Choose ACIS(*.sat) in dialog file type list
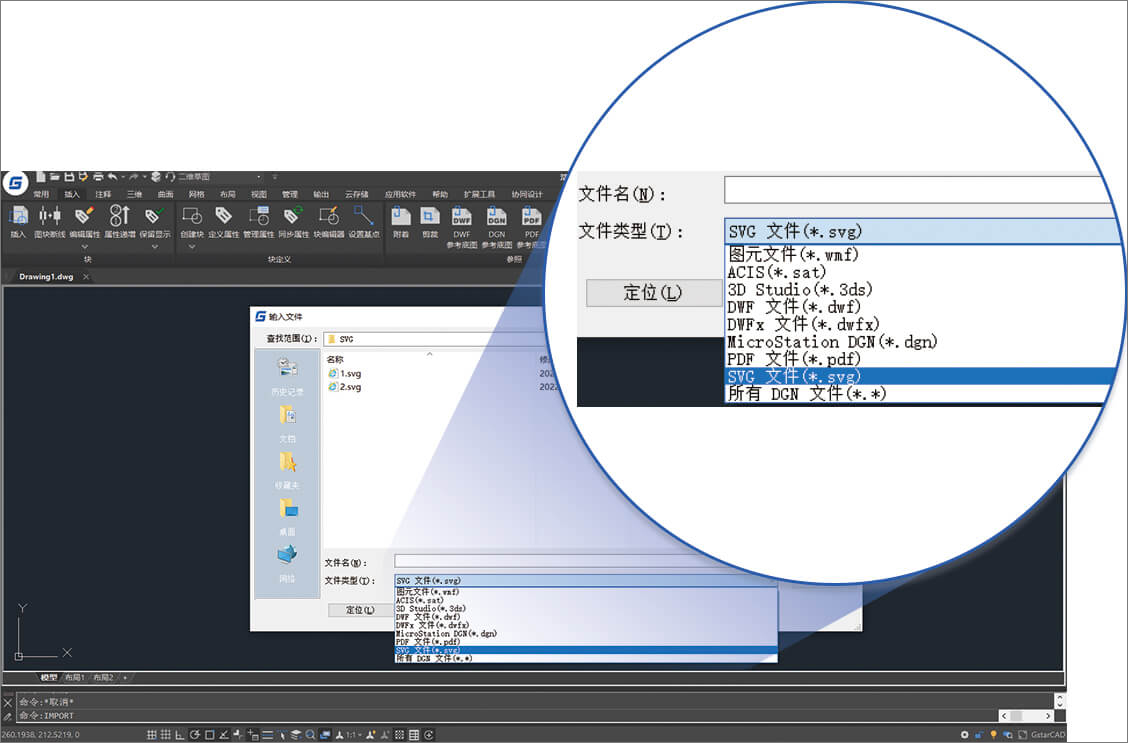 tap(586, 600)
